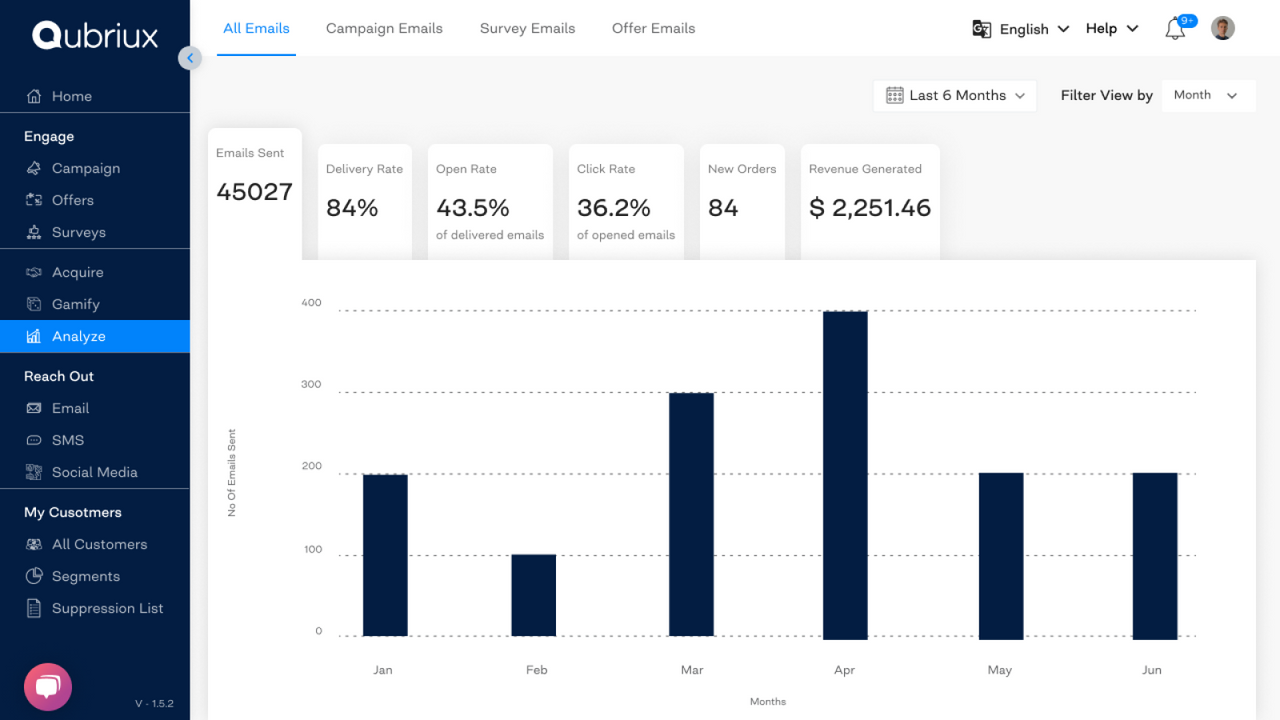
Task: Select the SMS icon in the sidebar
Action: click(34, 440)
